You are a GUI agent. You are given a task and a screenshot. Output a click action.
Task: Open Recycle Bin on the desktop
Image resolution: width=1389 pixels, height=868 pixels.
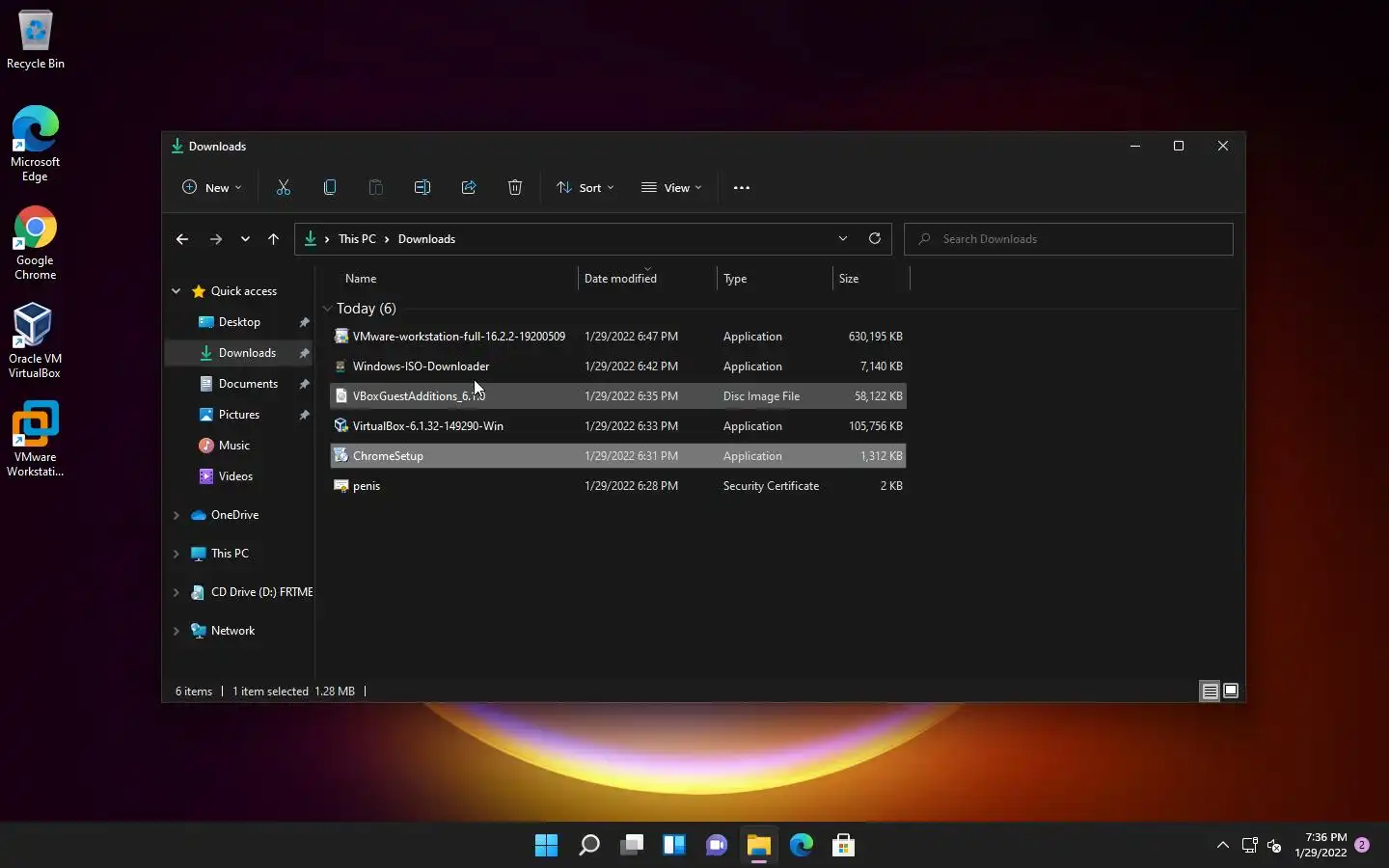[36, 41]
